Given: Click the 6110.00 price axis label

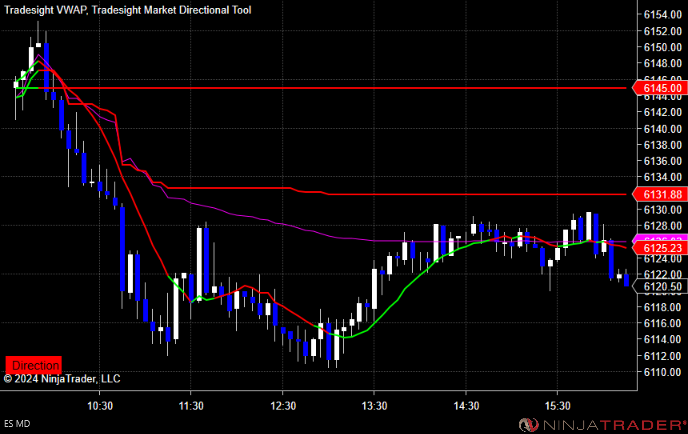Looking at the screenshot, I should coord(663,372).
